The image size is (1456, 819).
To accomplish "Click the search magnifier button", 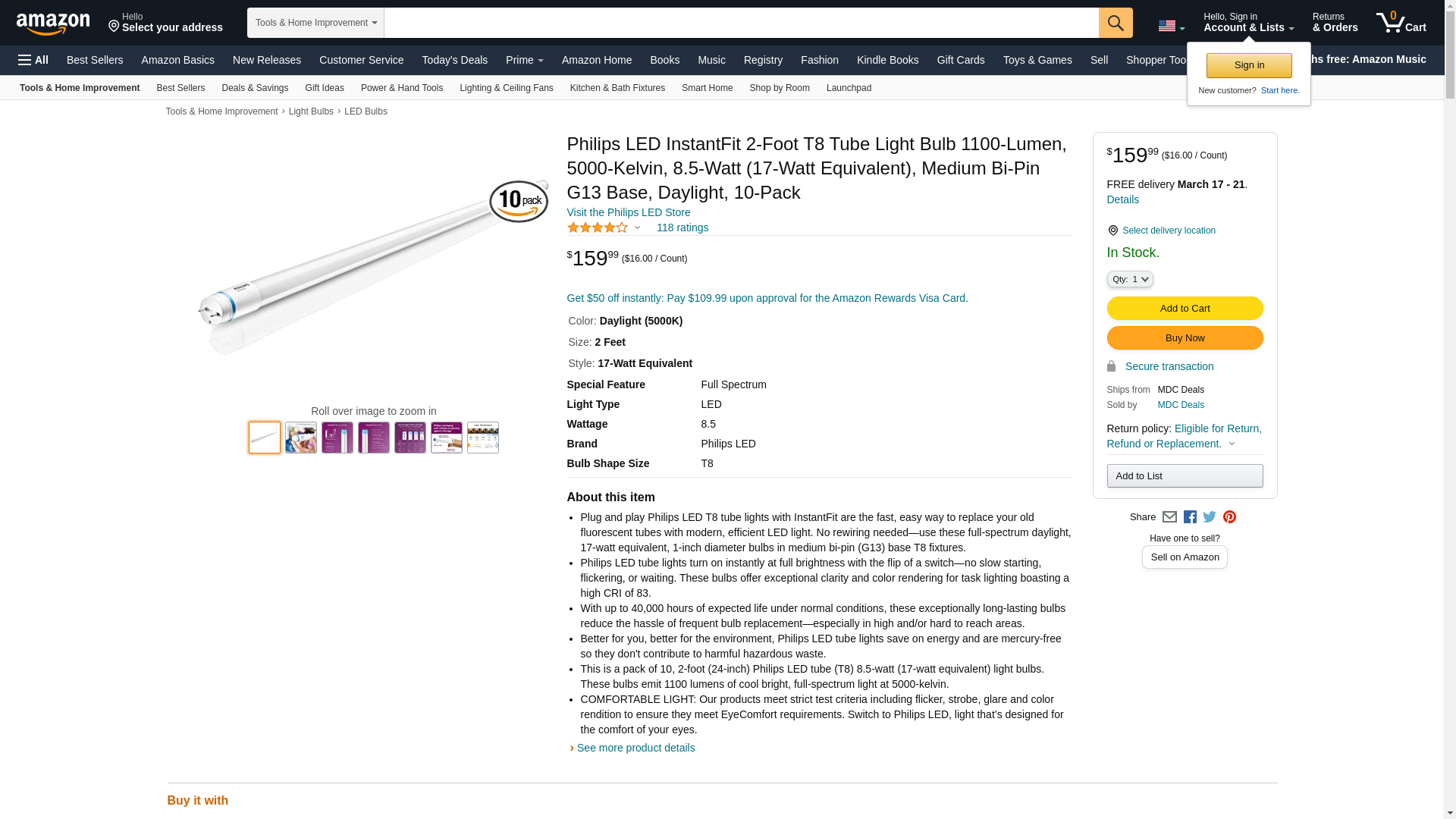I will [1115, 23].
